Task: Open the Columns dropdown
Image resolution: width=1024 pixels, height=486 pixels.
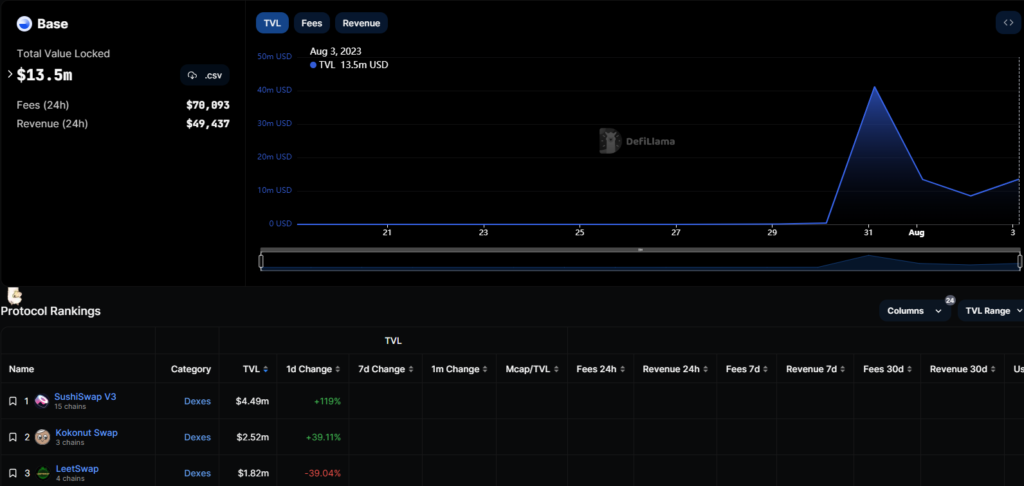Action: (914, 311)
